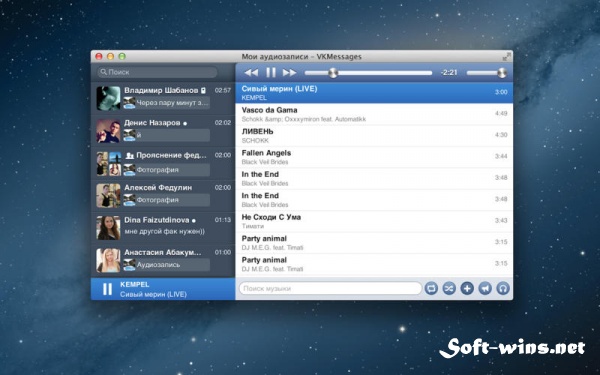The height and width of the screenshot is (375, 600).
Task: Click the full-screen arrows icon in title bar
Action: click(x=506, y=57)
